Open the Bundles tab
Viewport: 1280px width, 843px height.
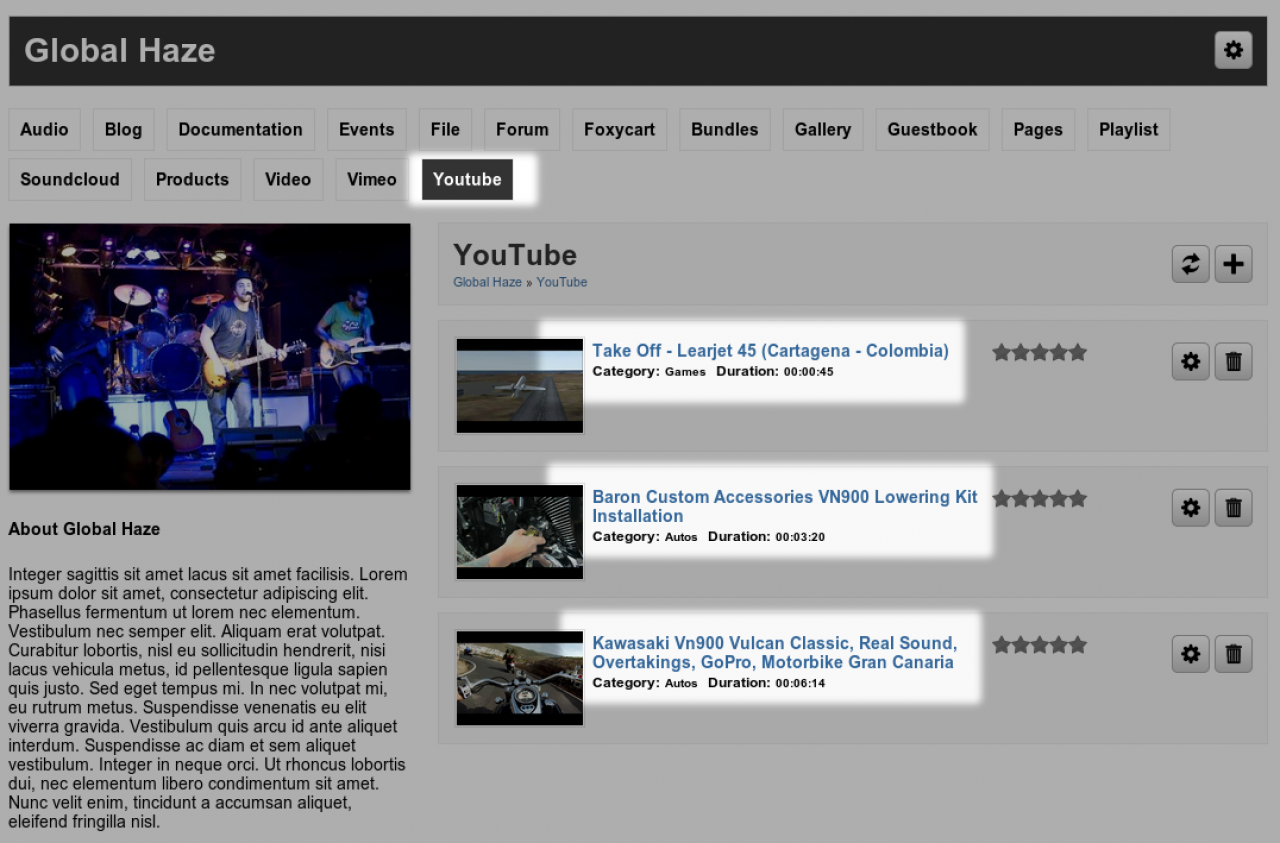pos(725,130)
